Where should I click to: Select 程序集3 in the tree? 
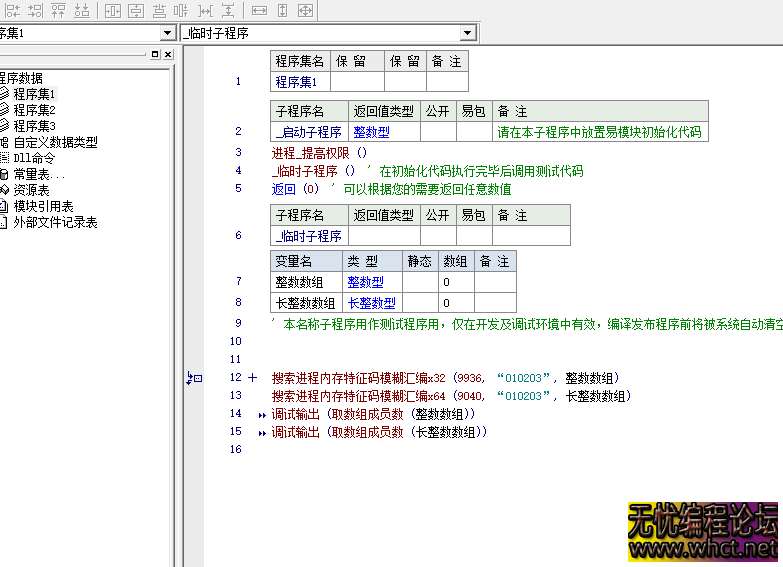click(34, 126)
